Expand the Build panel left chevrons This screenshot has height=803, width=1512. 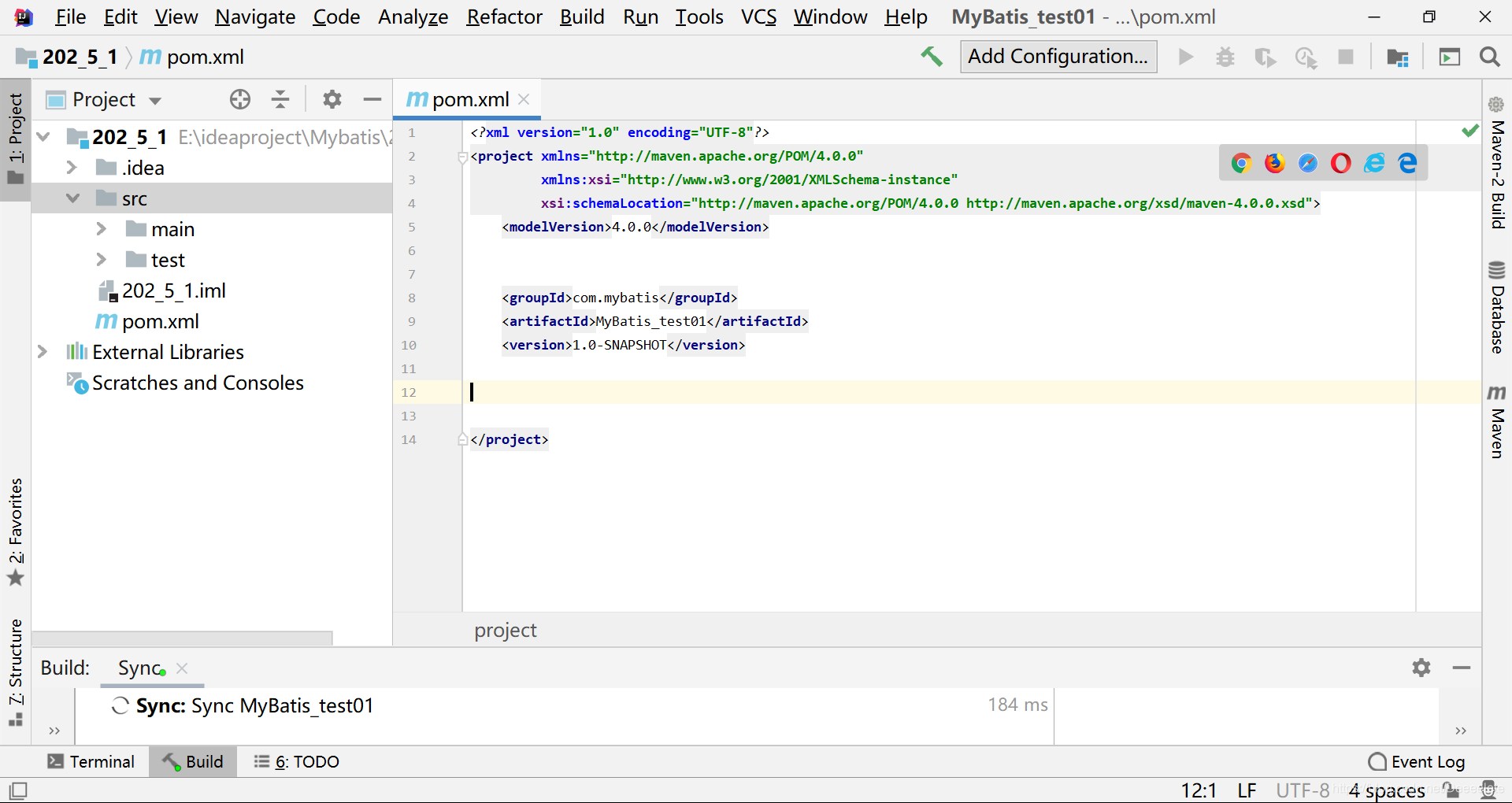pyautogui.click(x=54, y=731)
